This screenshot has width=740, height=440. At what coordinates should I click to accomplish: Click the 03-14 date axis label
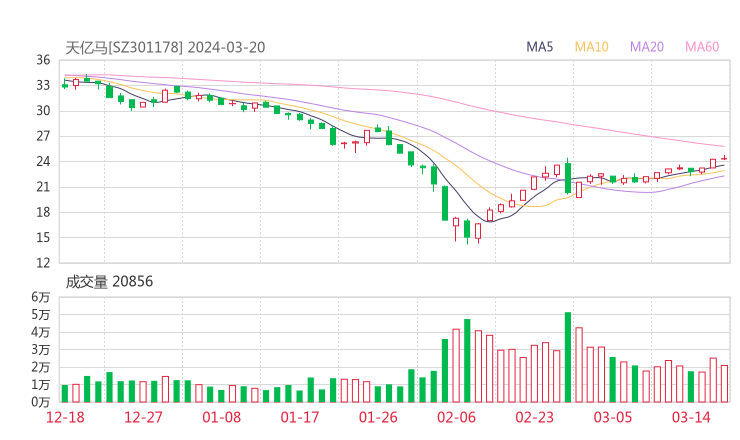tap(691, 417)
